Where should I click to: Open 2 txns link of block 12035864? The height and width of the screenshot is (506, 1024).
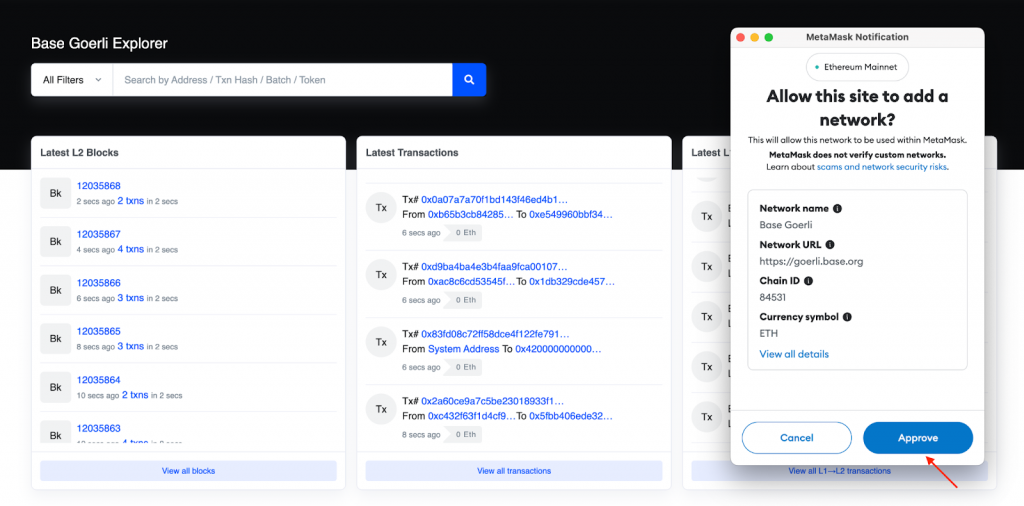click(x=135, y=394)
